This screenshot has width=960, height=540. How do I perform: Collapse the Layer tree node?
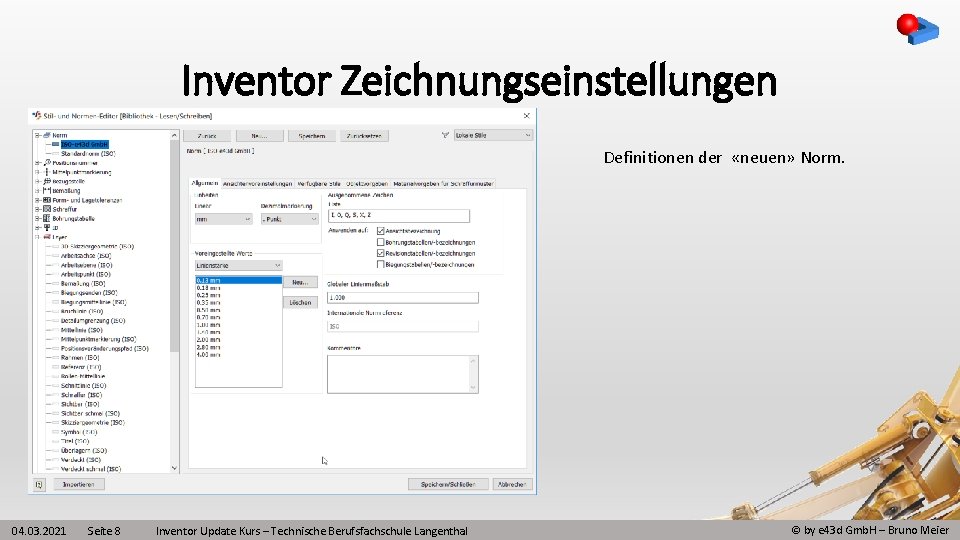(37, 237)
